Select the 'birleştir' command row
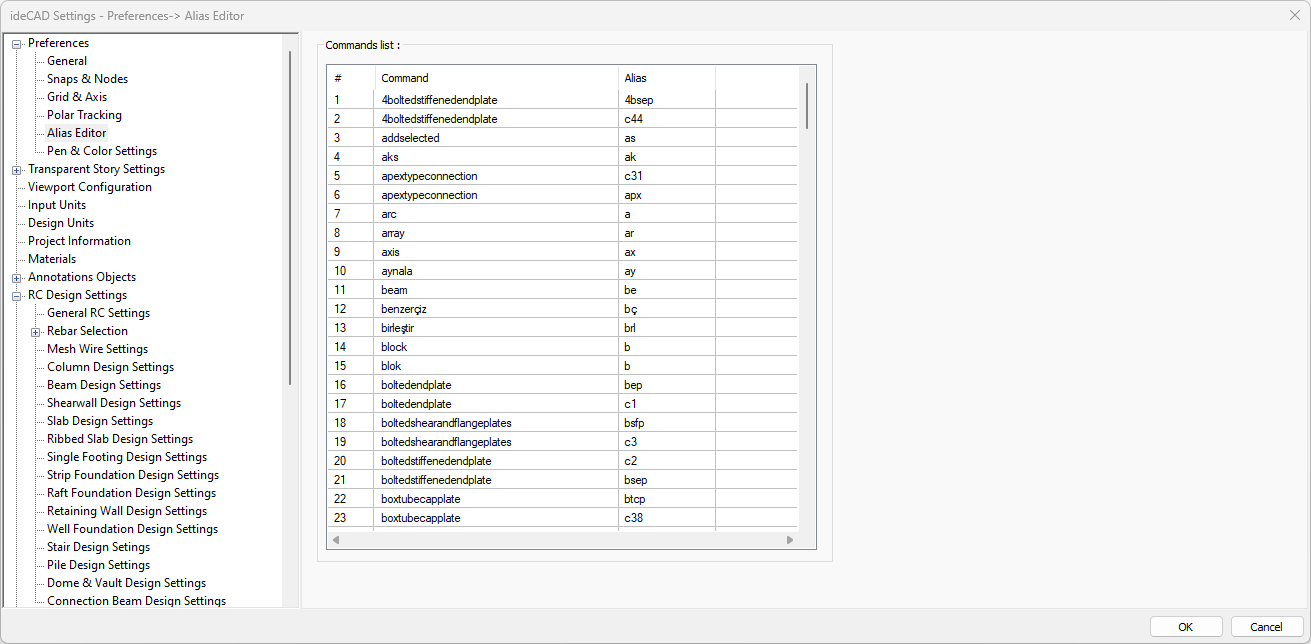 (x=563, y=328)
